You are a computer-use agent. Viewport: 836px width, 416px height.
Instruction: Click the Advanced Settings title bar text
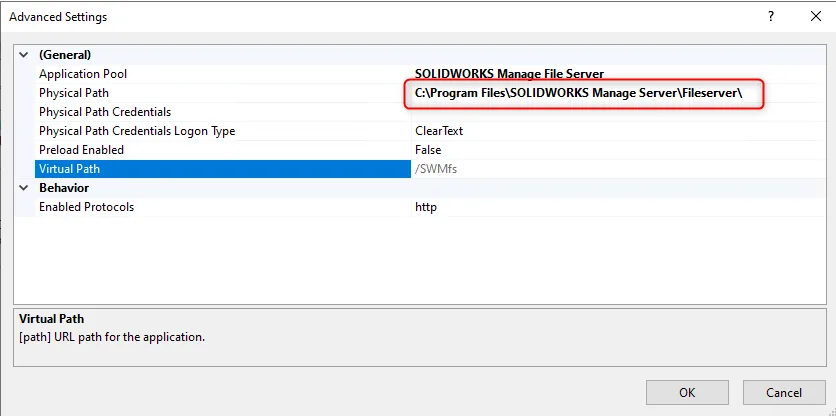(x=58, y=17)
